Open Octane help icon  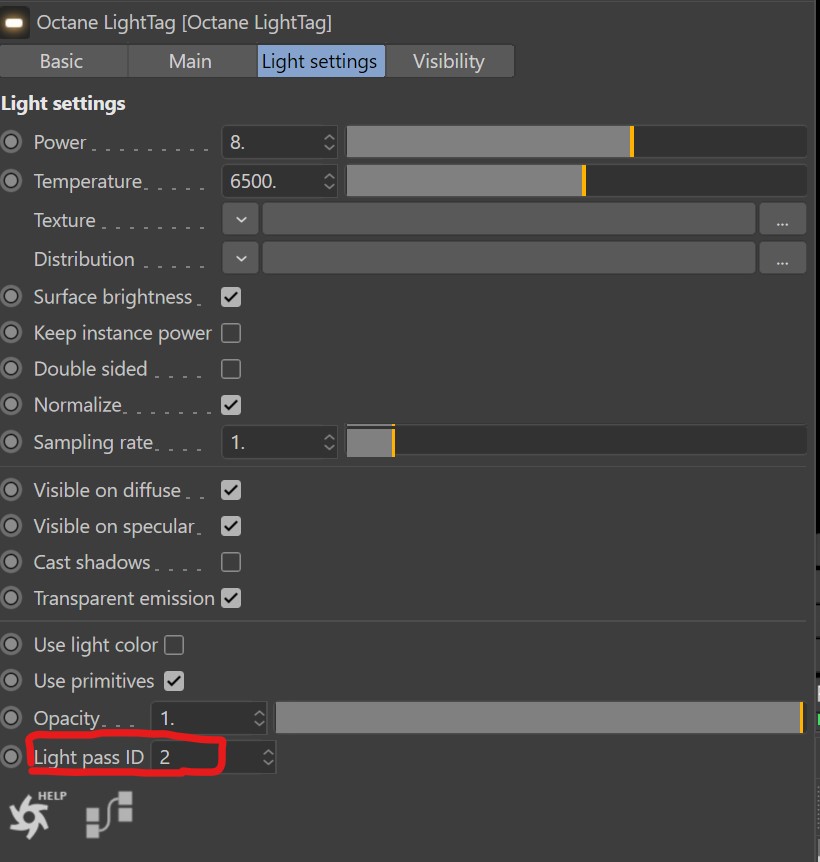point(36,815)
